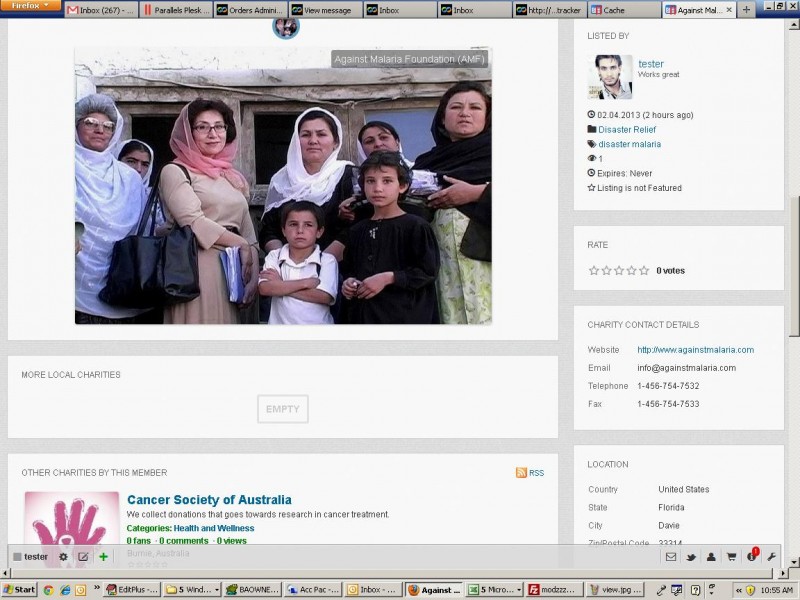Viewport: 800px width, 600px height.
Task: Expand the 5 Microsoft Excel taskbar group
Action: pos(494,590)
